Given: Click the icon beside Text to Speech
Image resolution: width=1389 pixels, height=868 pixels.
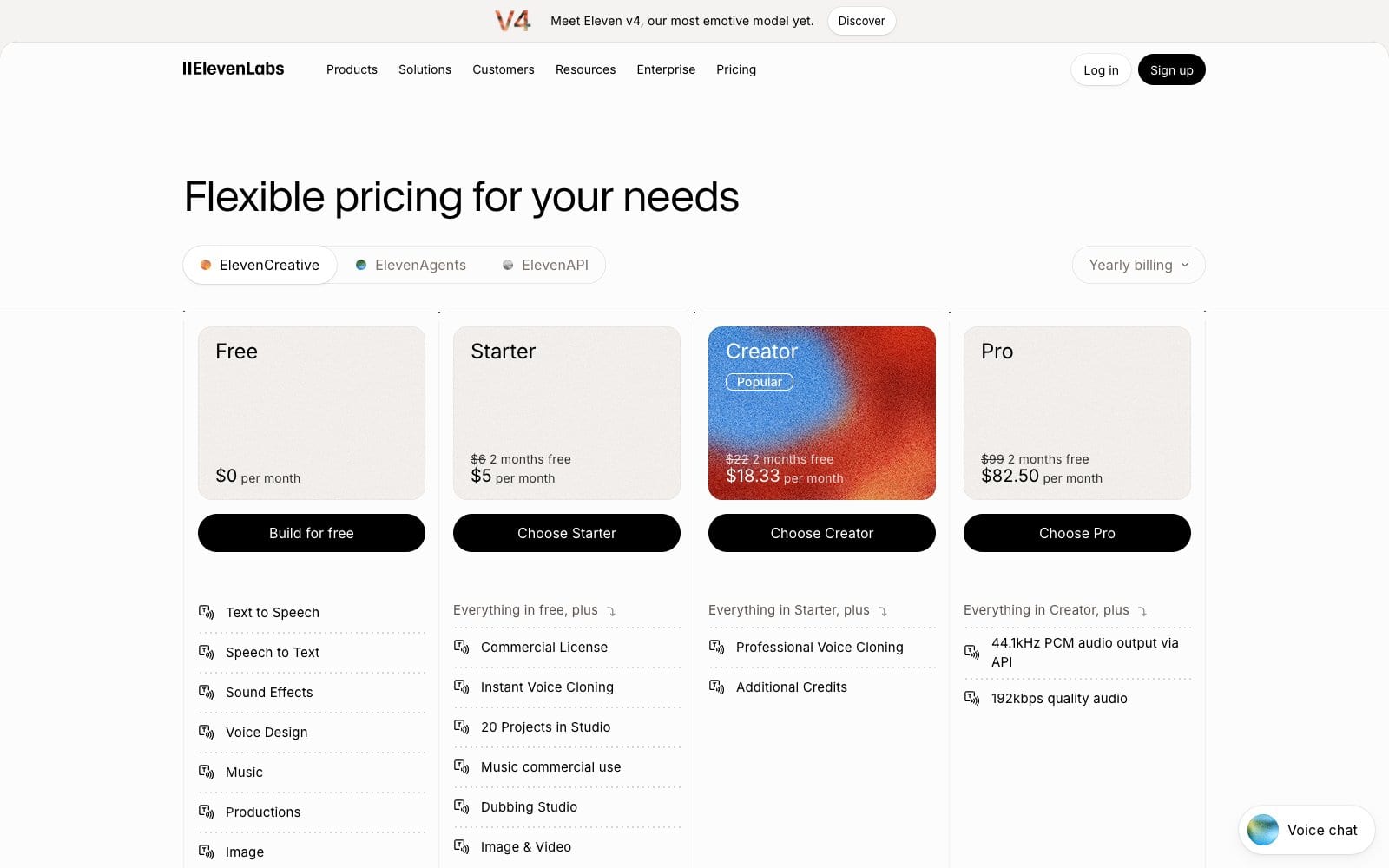Looking at the screenshot, I should (206, 612).
